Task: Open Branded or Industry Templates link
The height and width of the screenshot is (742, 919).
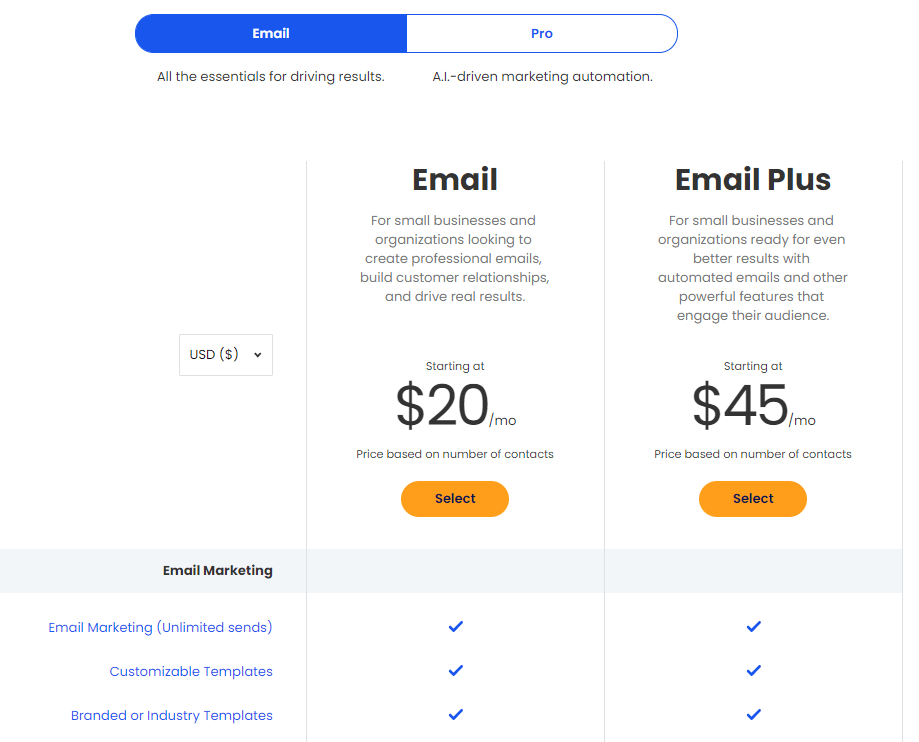Action: (172, 715)
